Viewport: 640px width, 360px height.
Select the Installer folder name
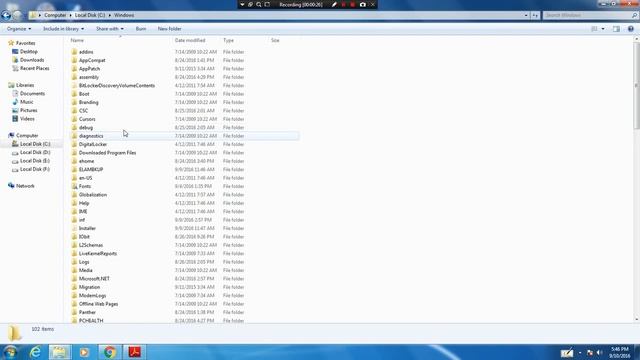87,228
